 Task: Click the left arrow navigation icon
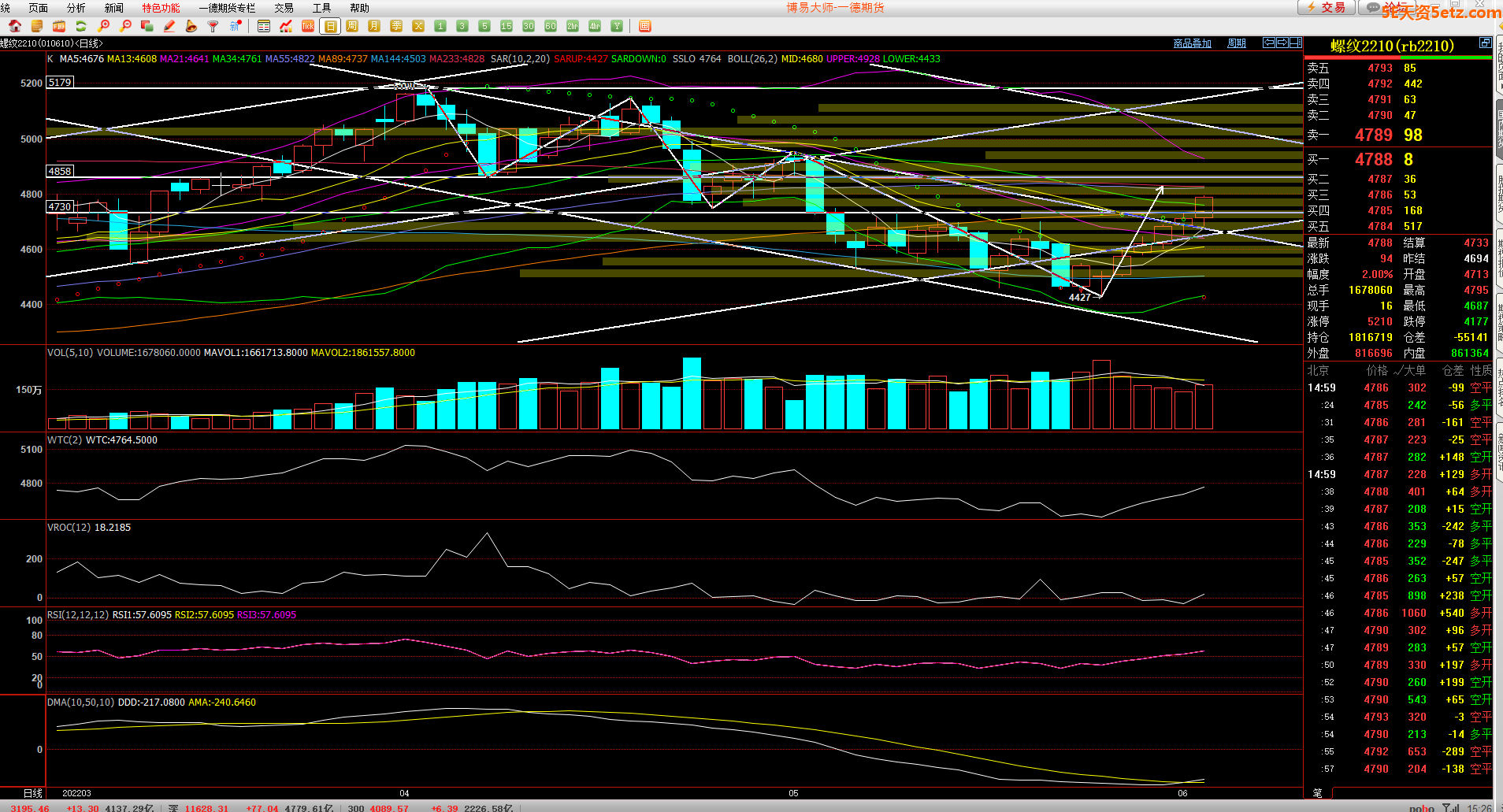1269,43
